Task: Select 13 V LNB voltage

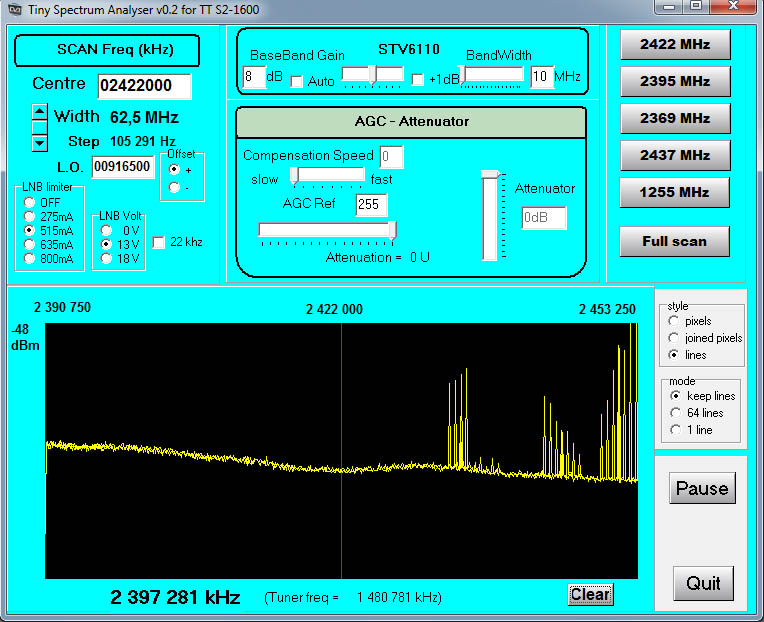Action: pyautogui.click(x=106, y=245)
